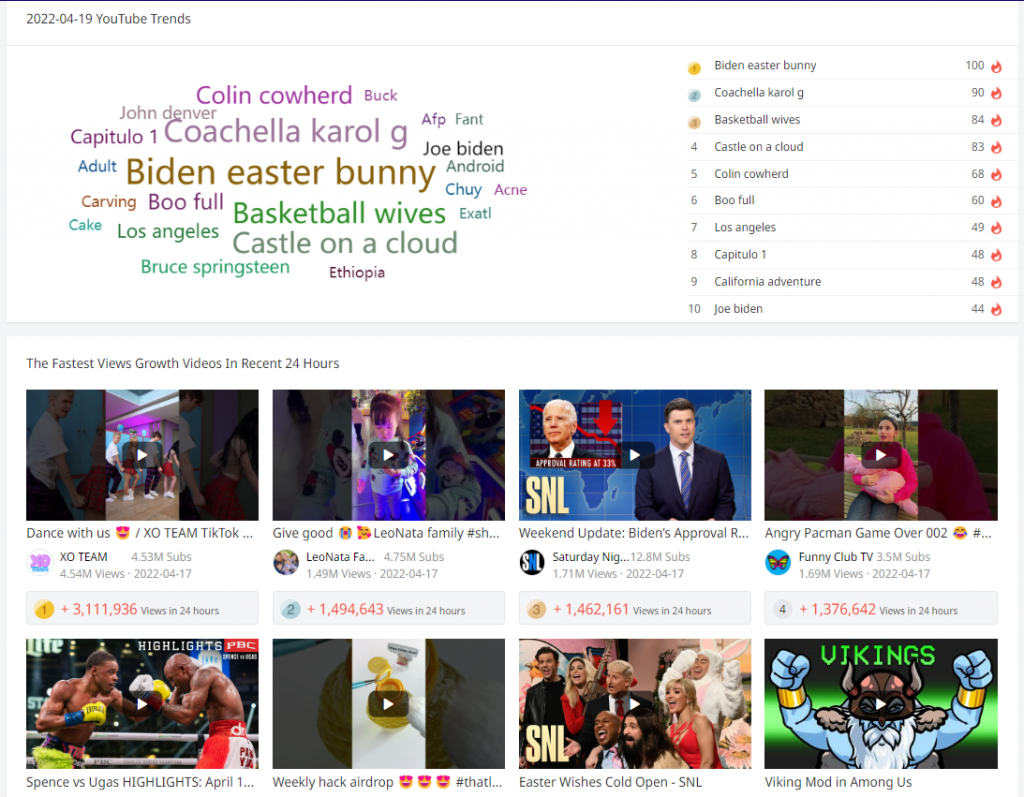
Task: Click XO TEAM channel name
Action: pyautogui.click(x=84, y=557)
